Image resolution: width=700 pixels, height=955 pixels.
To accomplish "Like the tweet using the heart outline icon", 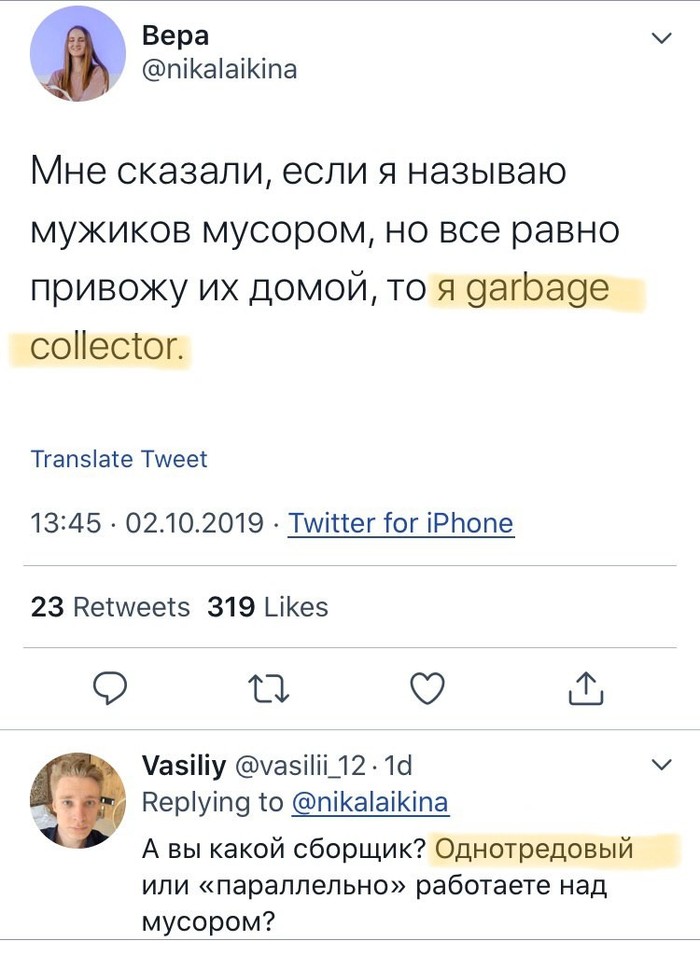I will click(428, 688).
